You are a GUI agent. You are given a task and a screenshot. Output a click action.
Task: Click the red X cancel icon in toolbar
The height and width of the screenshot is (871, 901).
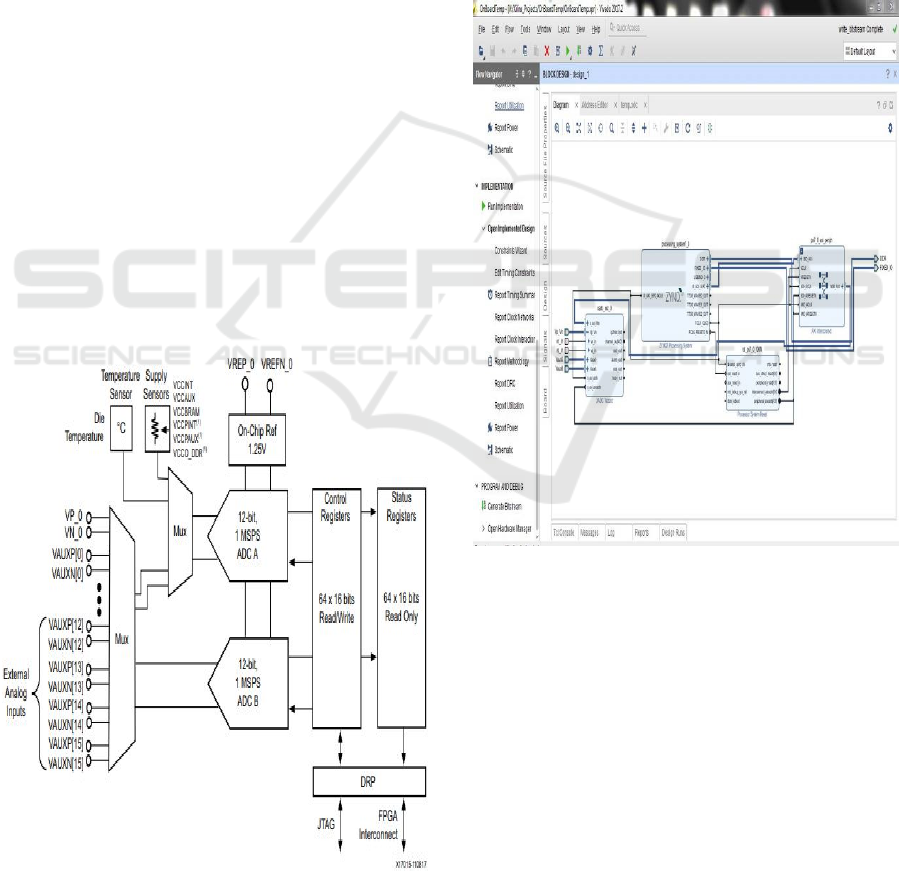[x=546, y=51]
